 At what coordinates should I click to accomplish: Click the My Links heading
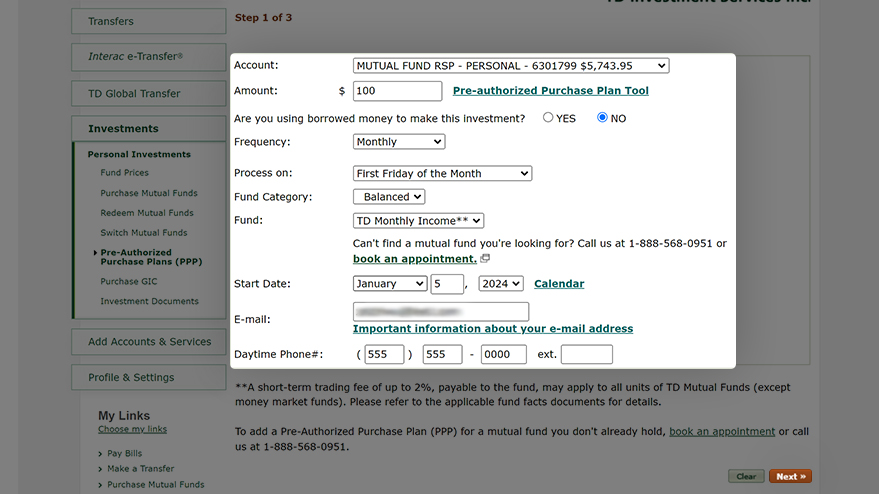[124, 415]
